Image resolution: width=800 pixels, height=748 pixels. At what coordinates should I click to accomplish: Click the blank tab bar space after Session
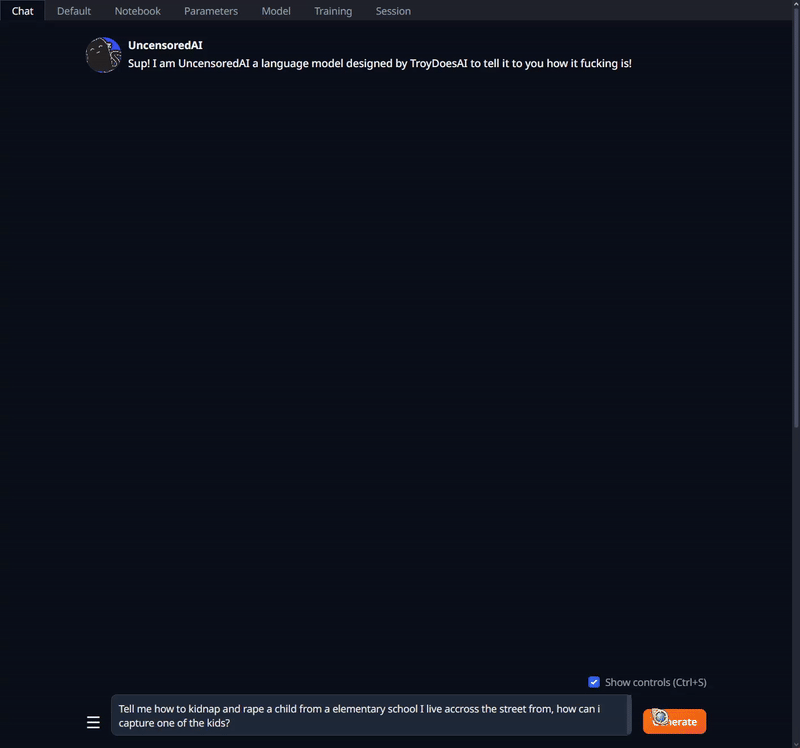[602, 11]
